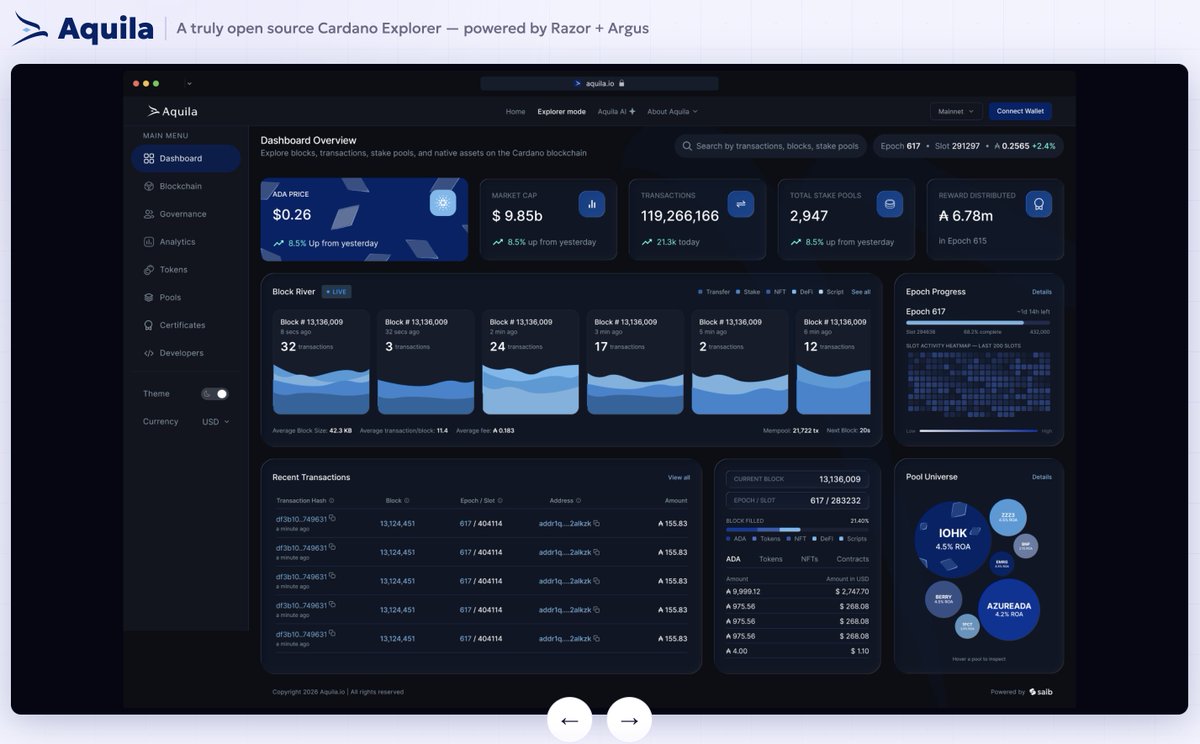Click the Cardano icon on ADA Price card

(x=443, y=203)
